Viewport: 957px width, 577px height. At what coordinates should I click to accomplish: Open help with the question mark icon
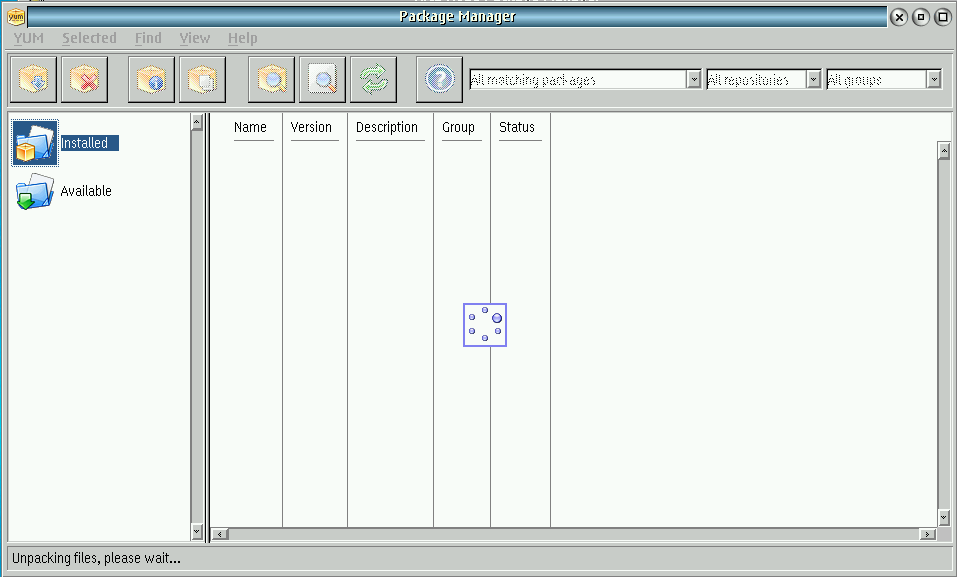pyautogui.click(x=439, y=79)
